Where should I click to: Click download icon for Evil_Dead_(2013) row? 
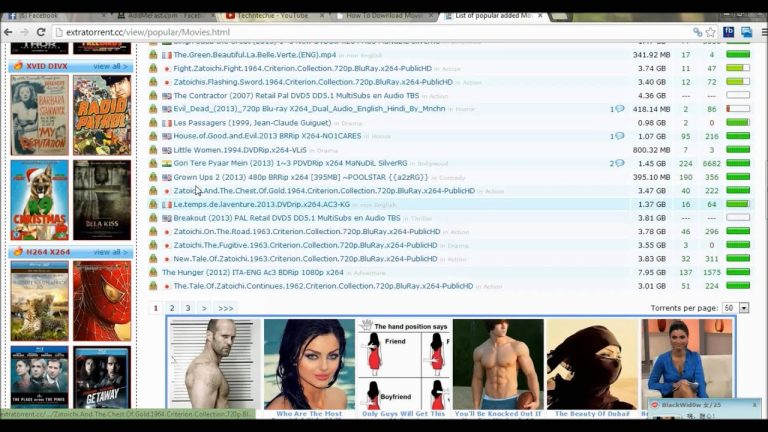pyautogui.click(x=153, y=109)
